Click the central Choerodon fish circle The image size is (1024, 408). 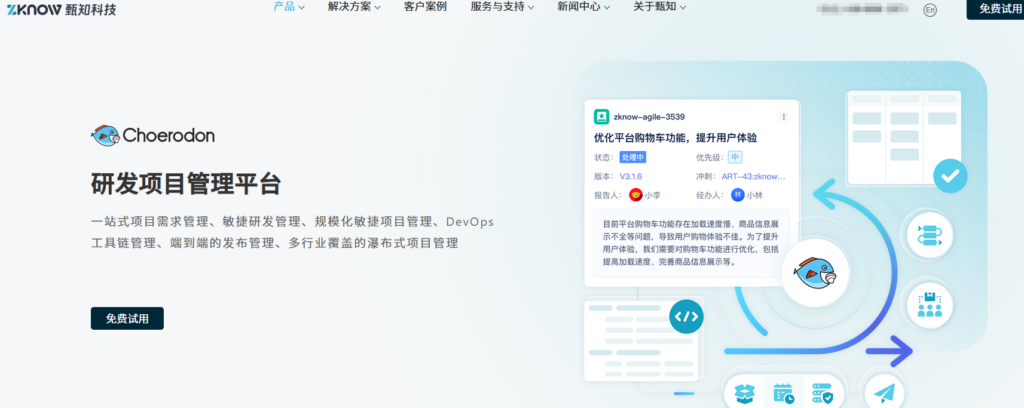tap(815, 272)
